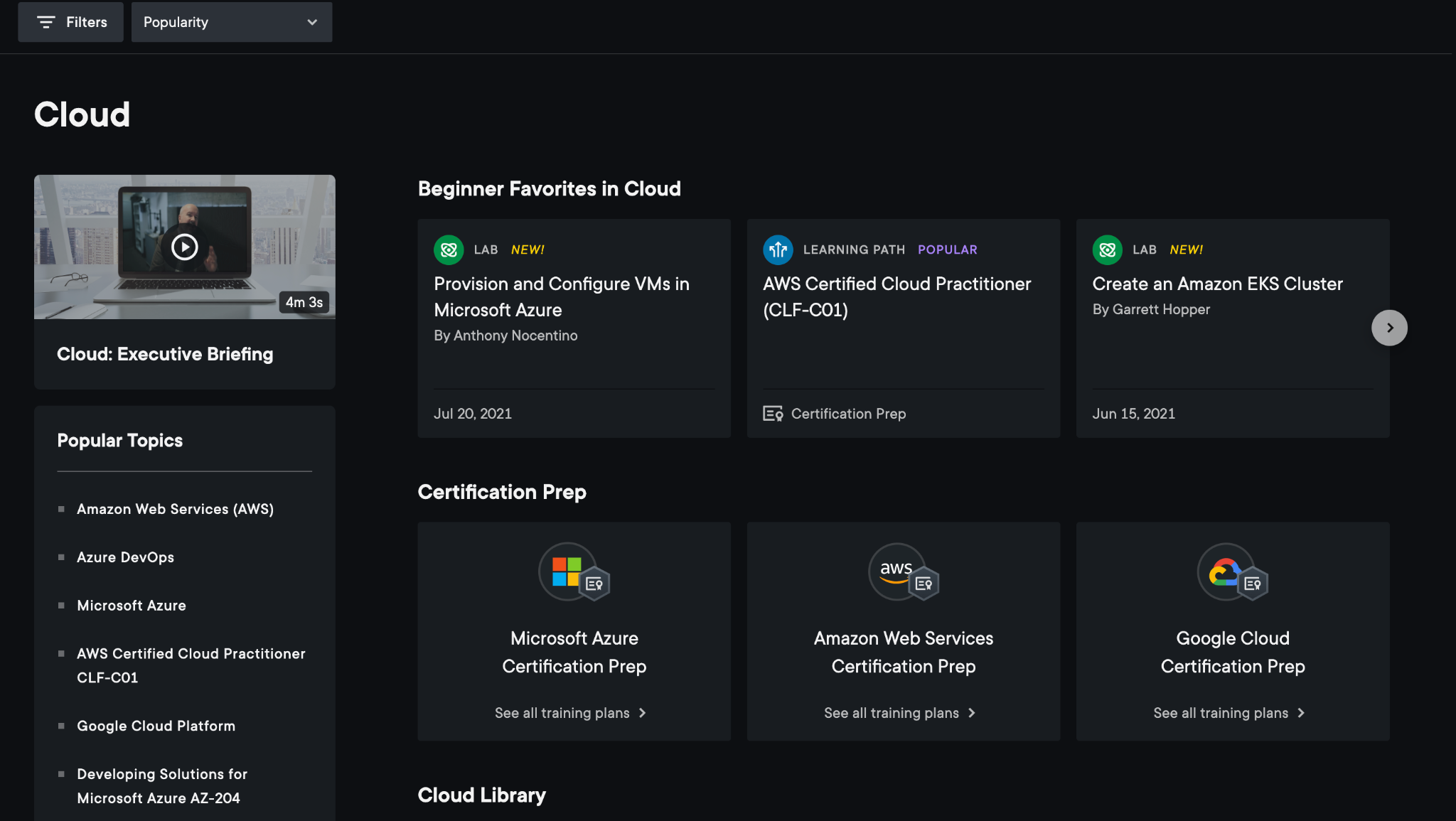Viewport: 1456px width, 821px height.
Task: Click the filter lines icon
Action: [46, 22]
